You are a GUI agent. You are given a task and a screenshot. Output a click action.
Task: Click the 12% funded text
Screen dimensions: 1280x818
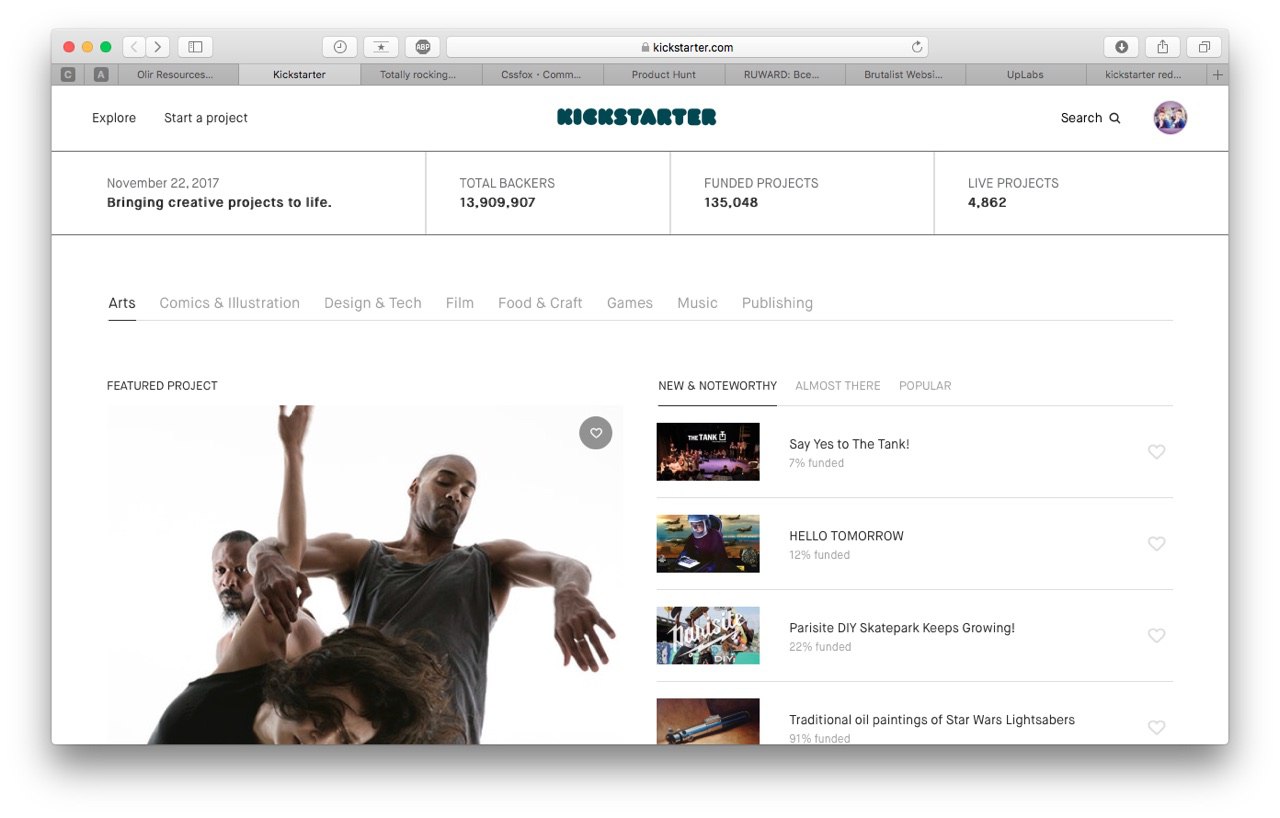[819, 555]
